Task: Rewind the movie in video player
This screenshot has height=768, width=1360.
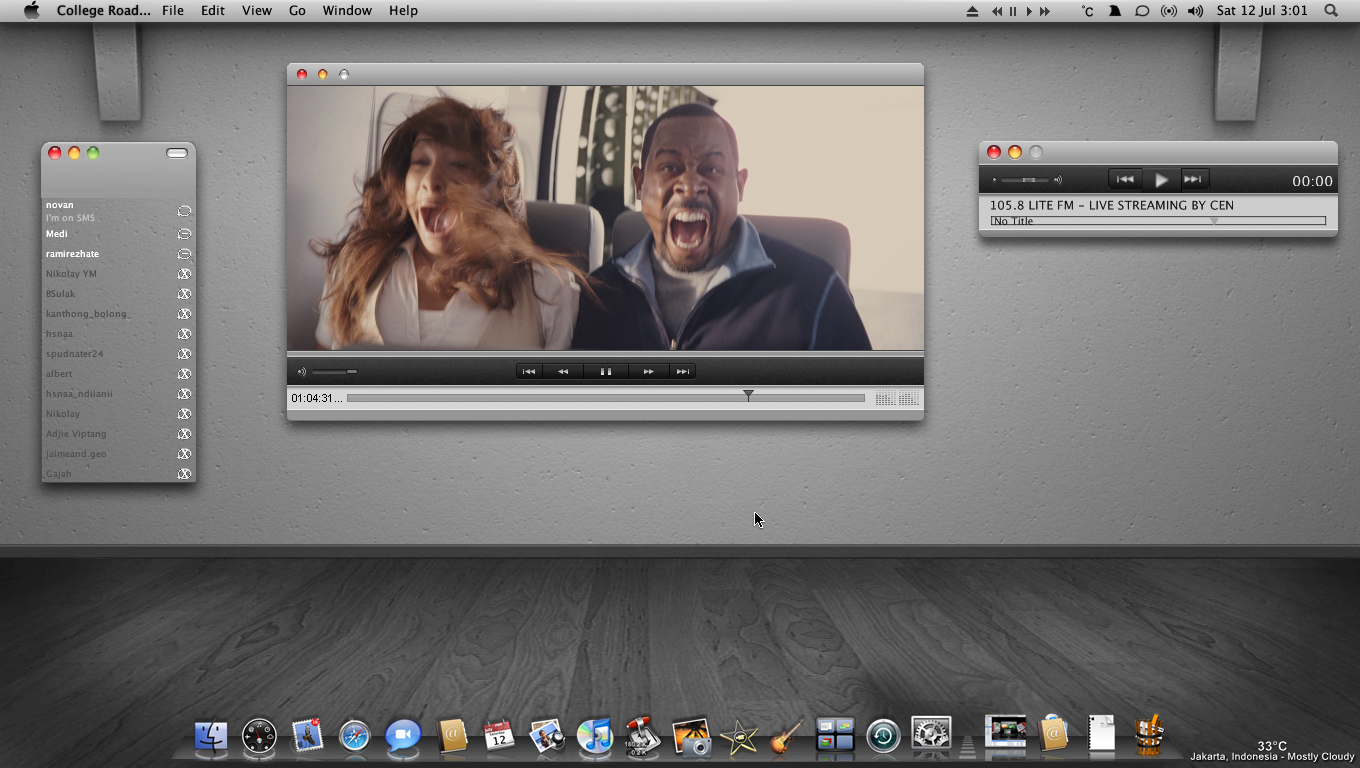Action: [563, 371]
